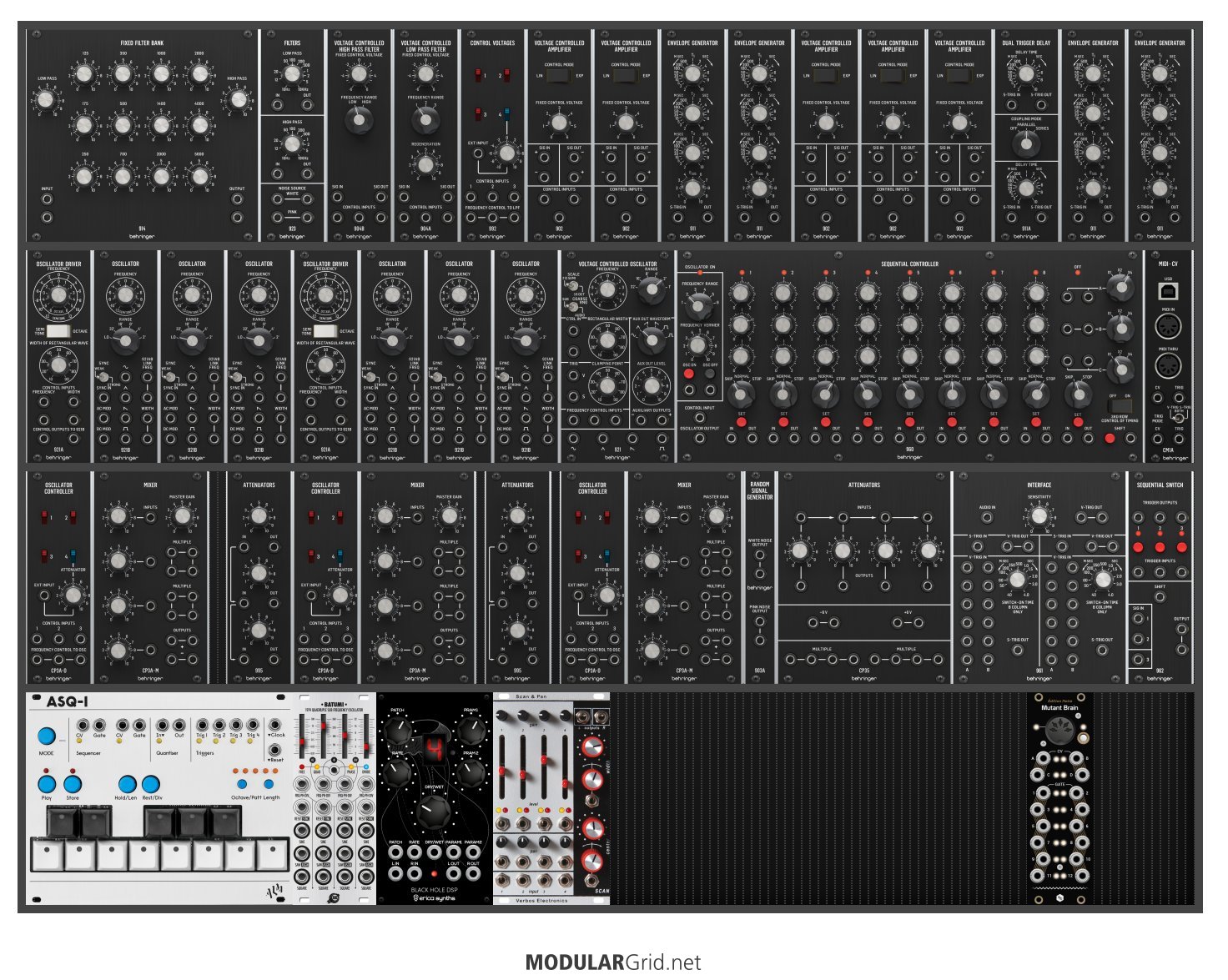Click the Trig 1 output jack on ASQ-1
Viewport: 1228px width, 980px height.
pos(201,726)
